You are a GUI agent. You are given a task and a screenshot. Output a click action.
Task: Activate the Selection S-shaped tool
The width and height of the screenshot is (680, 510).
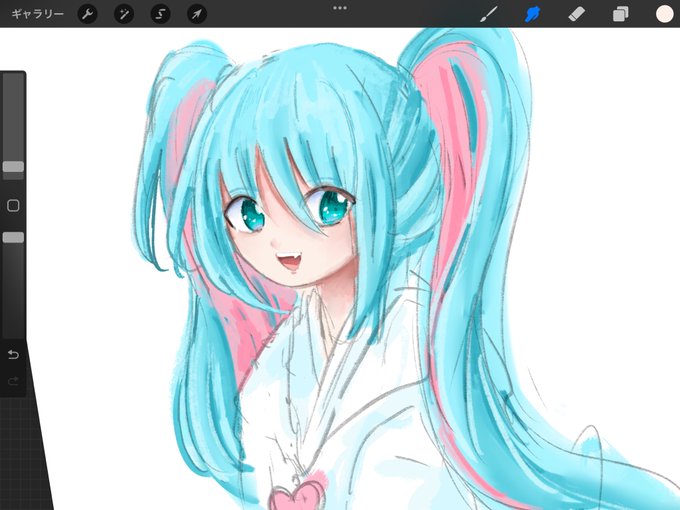[x=160, y=14]
